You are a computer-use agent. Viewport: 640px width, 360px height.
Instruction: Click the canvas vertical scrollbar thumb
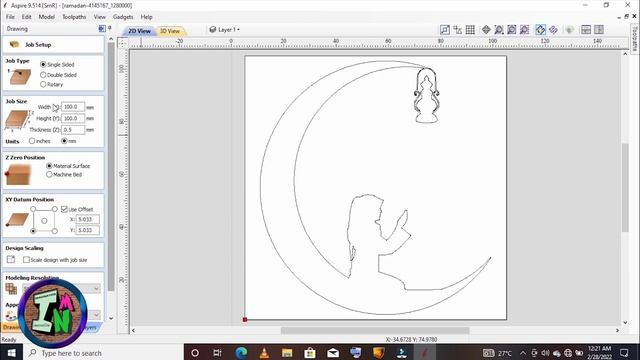tap(625, 188)
